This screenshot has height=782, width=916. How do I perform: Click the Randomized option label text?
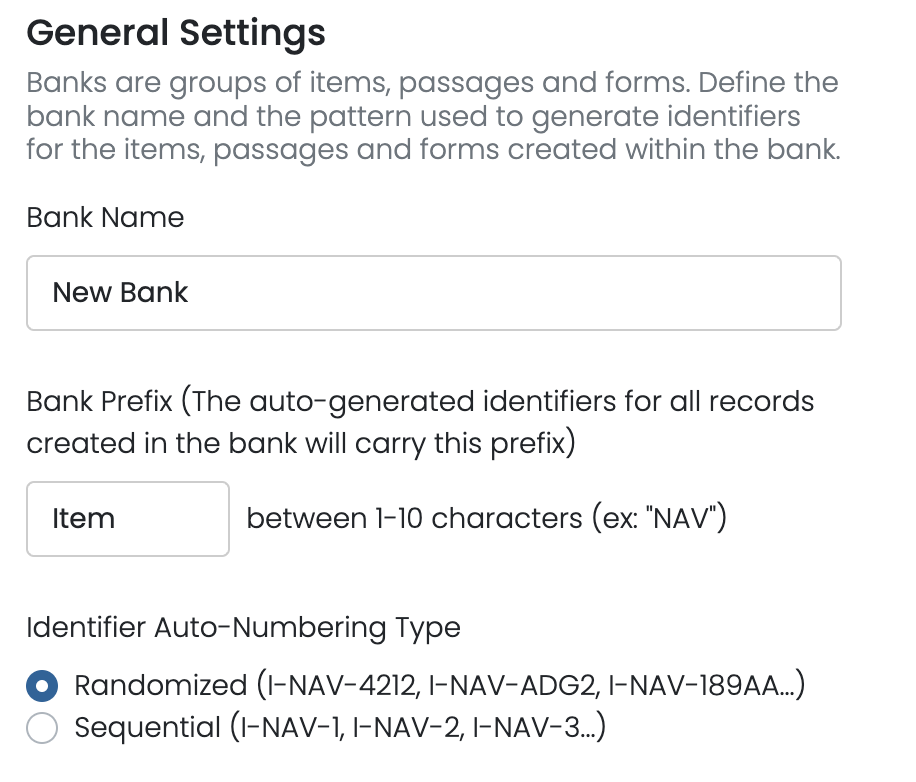point(160,685)
